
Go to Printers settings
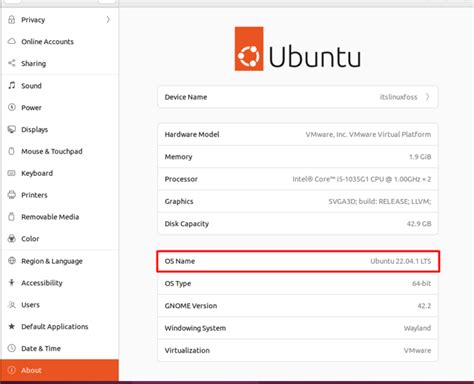tap(59, 195)
